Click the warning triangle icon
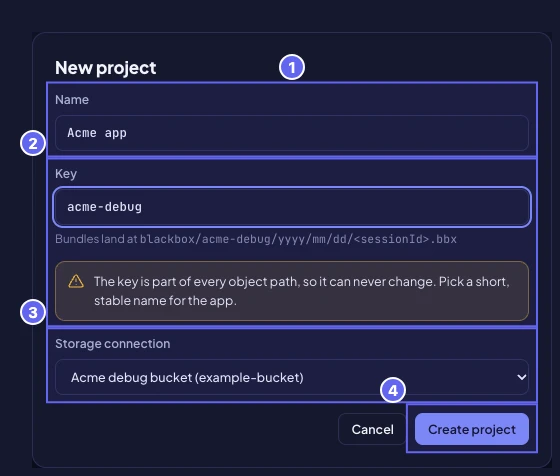This screenshot has height=476, width=560. 76,281
